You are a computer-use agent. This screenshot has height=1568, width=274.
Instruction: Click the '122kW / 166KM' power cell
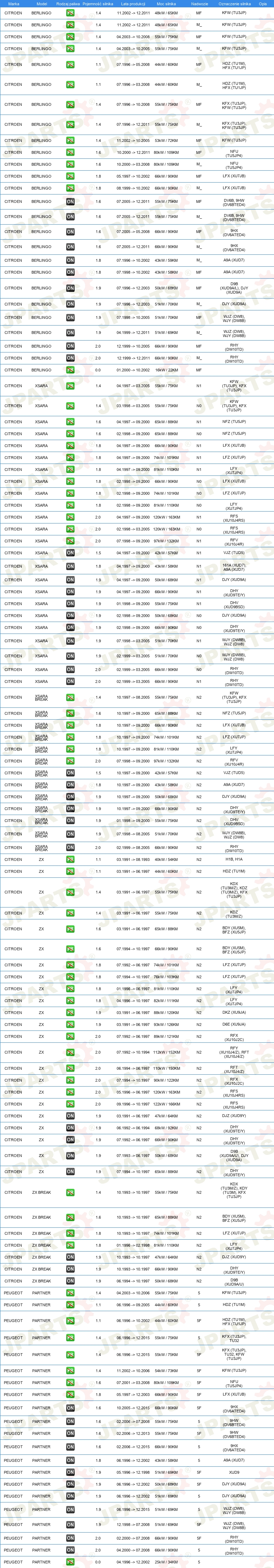pos(166,1104)
